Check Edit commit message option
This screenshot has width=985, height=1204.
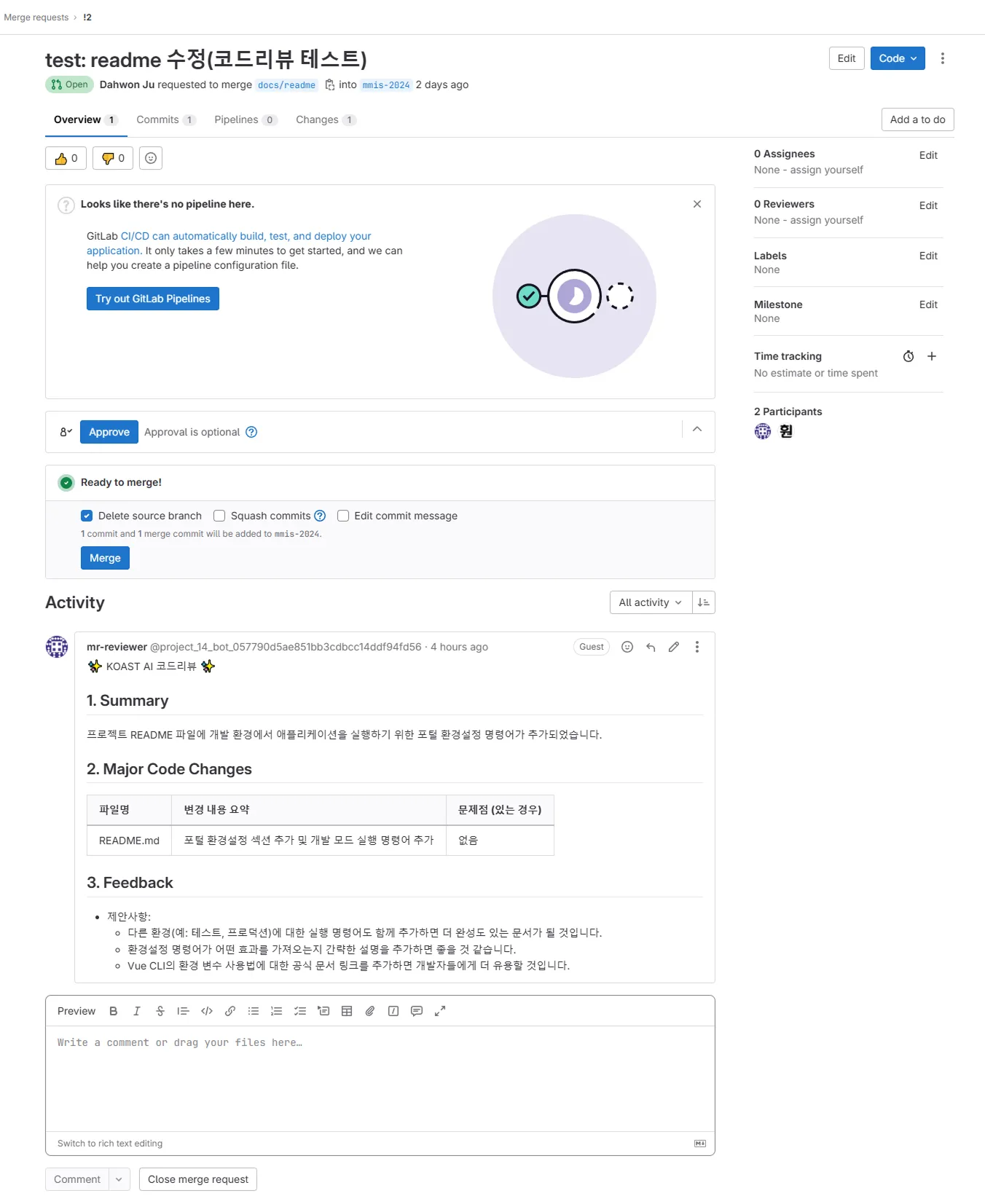[343, 516]
